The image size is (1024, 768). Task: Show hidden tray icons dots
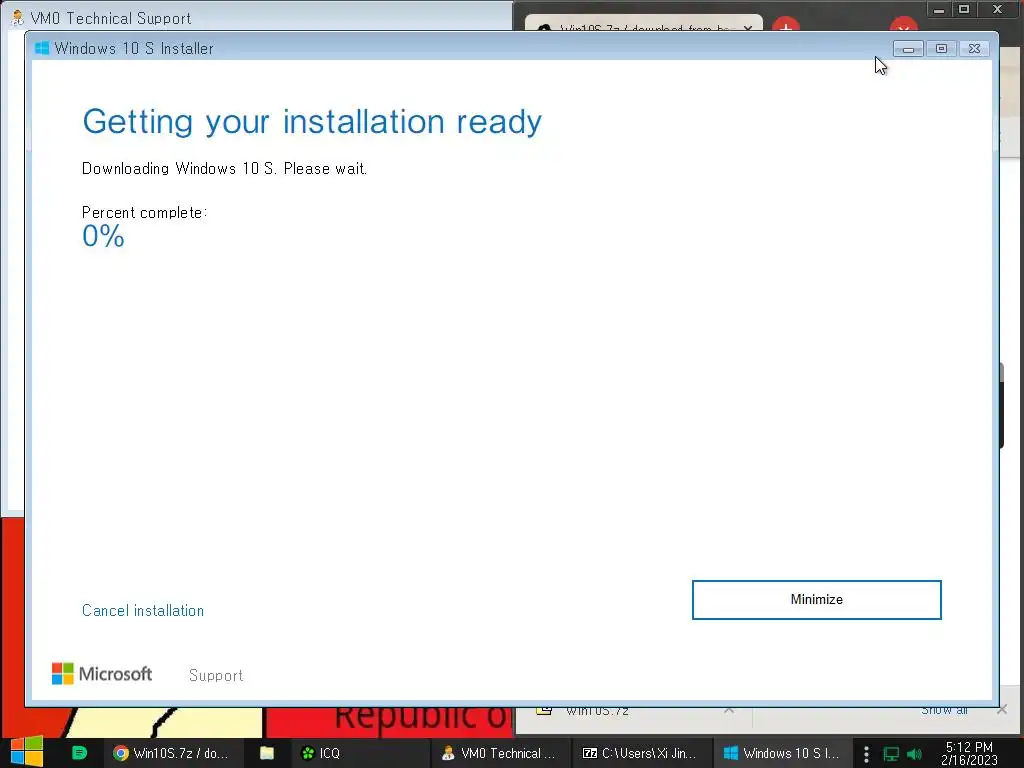tap(866, 754)
